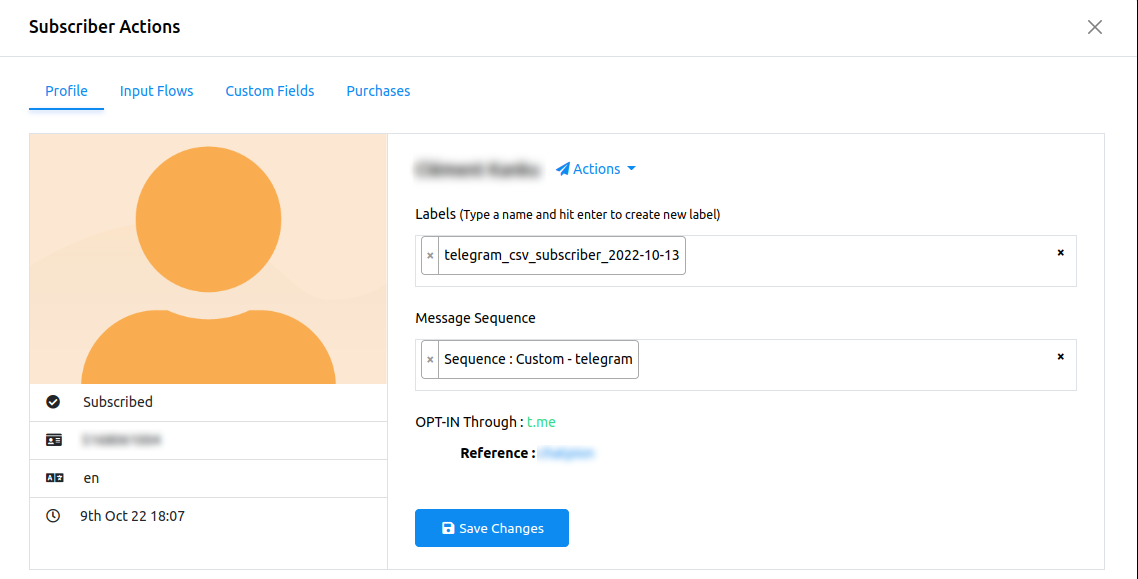Switch to the Purchases tab
The height and width of the screenshot is (579, 1138).
click(378, 90)
